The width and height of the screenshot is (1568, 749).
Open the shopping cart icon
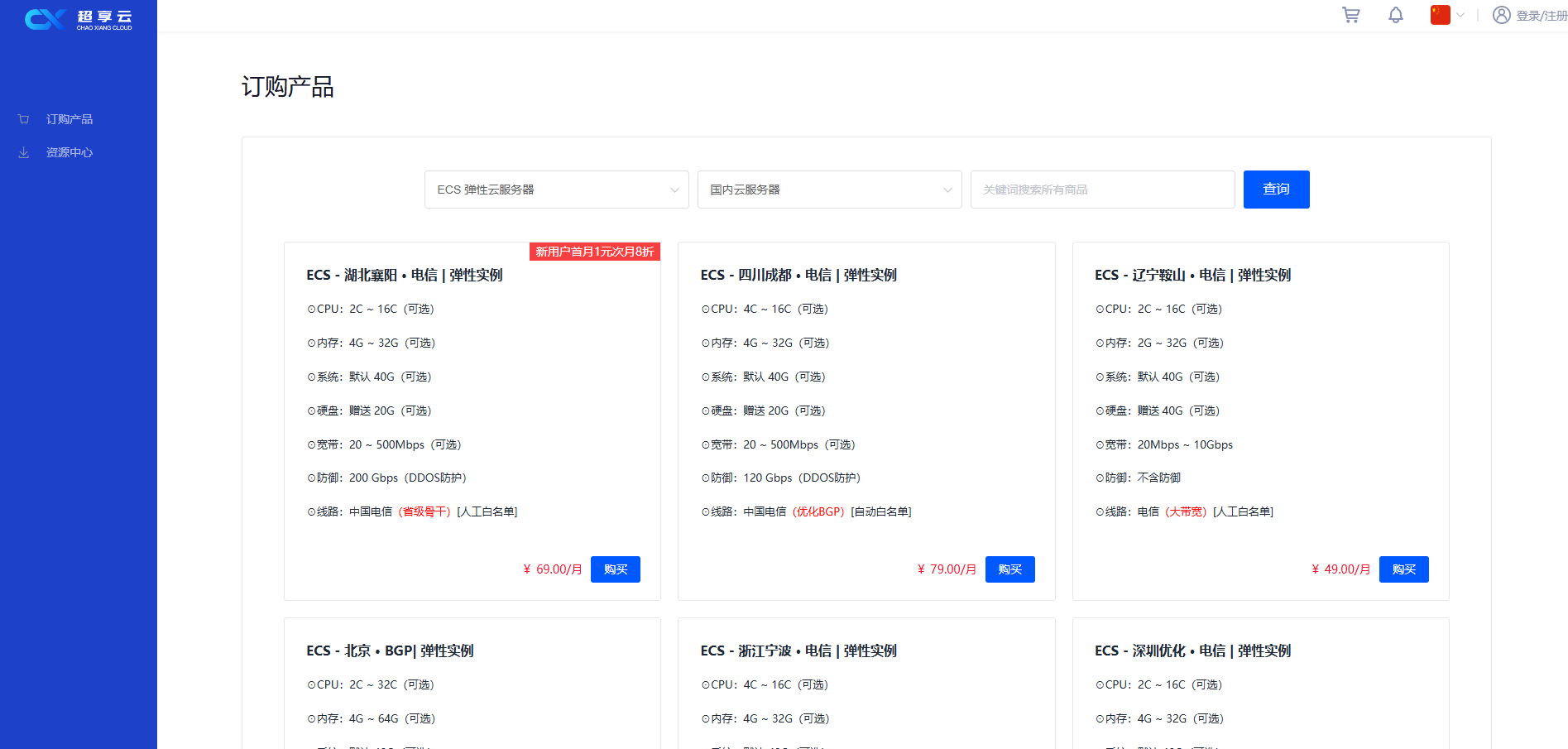coord(1350,15)
